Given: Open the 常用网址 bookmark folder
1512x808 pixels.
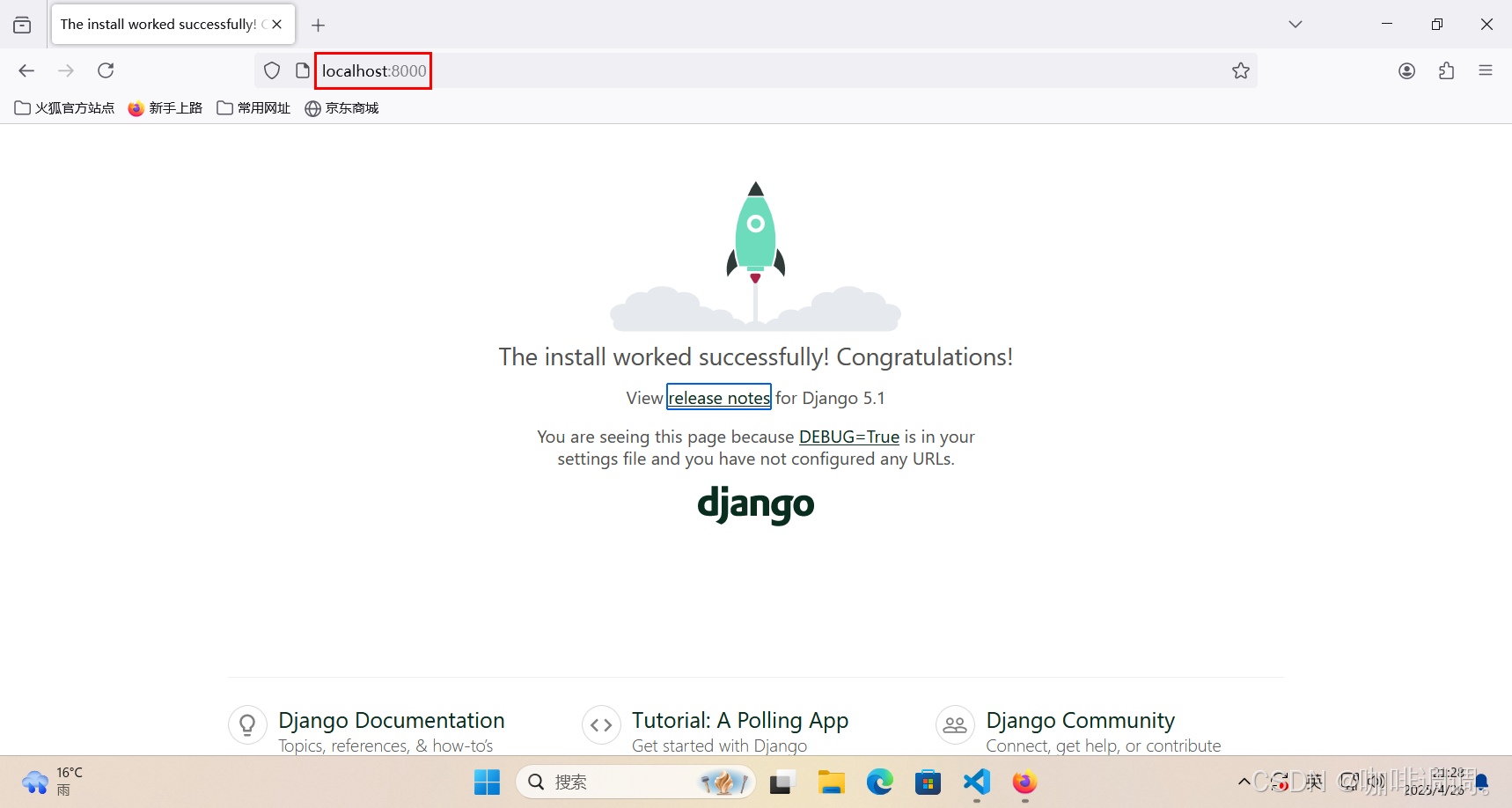Looking at the screenshot, I should 253,107.
